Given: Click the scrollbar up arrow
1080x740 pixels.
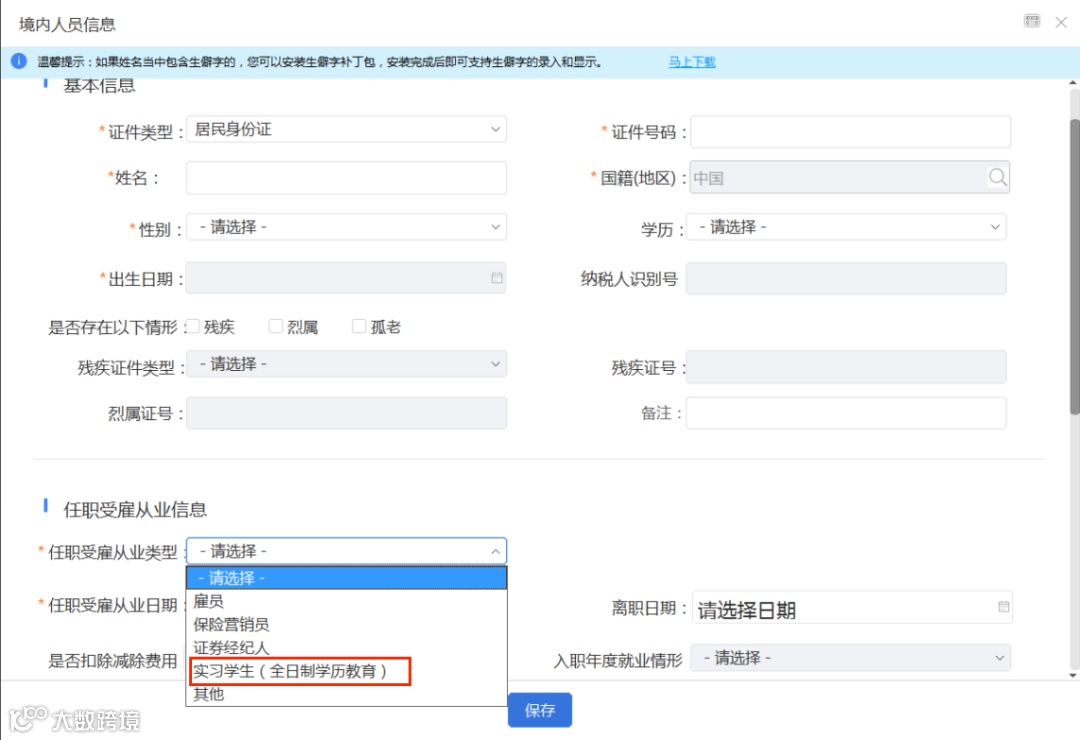Looking at the screenshot, I should click(x=1073, y=83).
